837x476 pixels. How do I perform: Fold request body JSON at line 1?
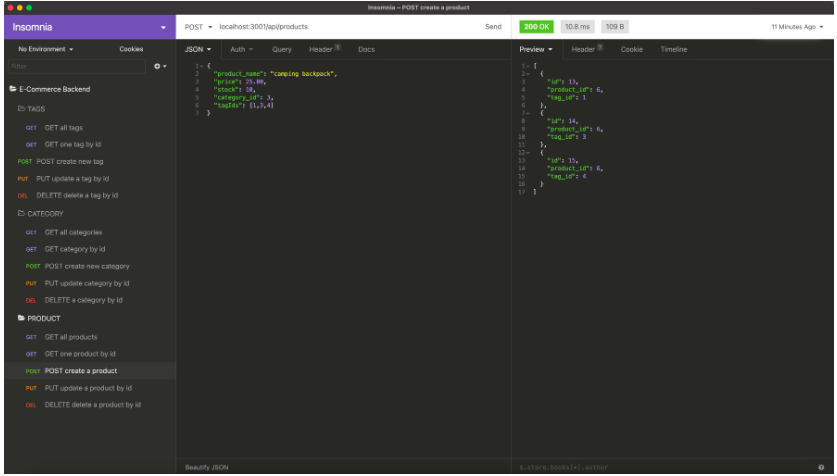coord(202,66)
